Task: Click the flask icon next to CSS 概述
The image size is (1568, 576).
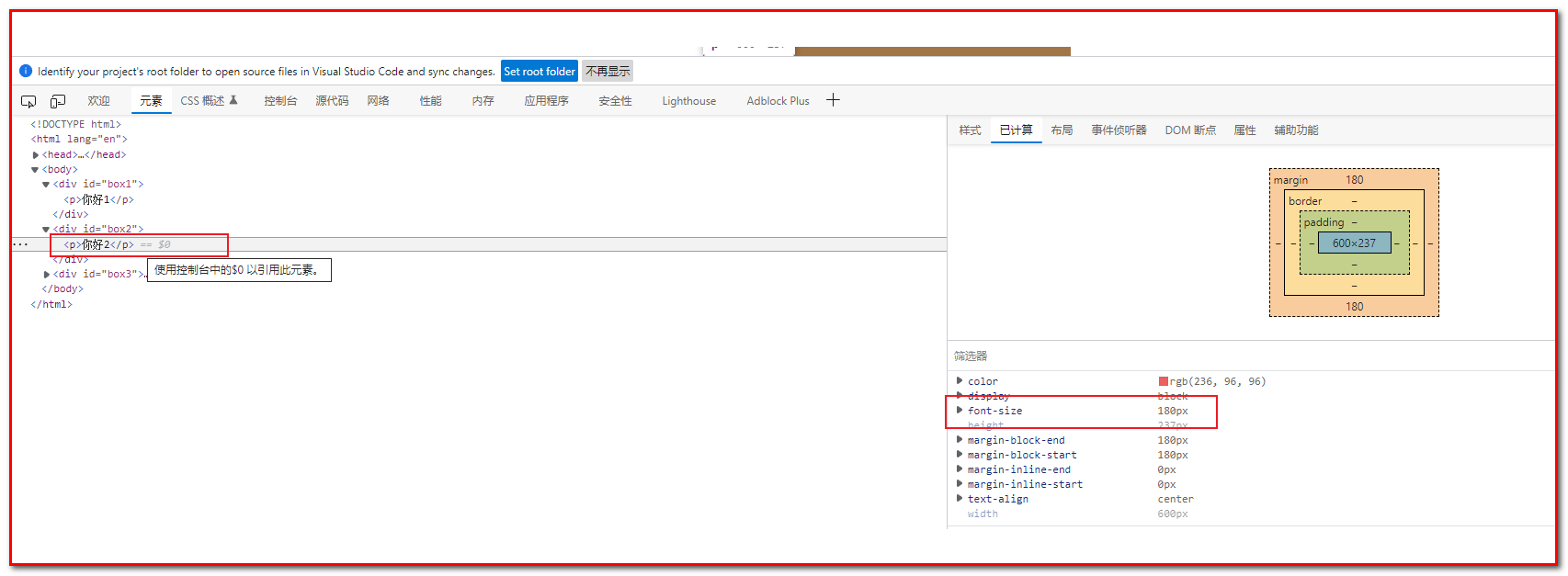Action: [x=233, y=100]
